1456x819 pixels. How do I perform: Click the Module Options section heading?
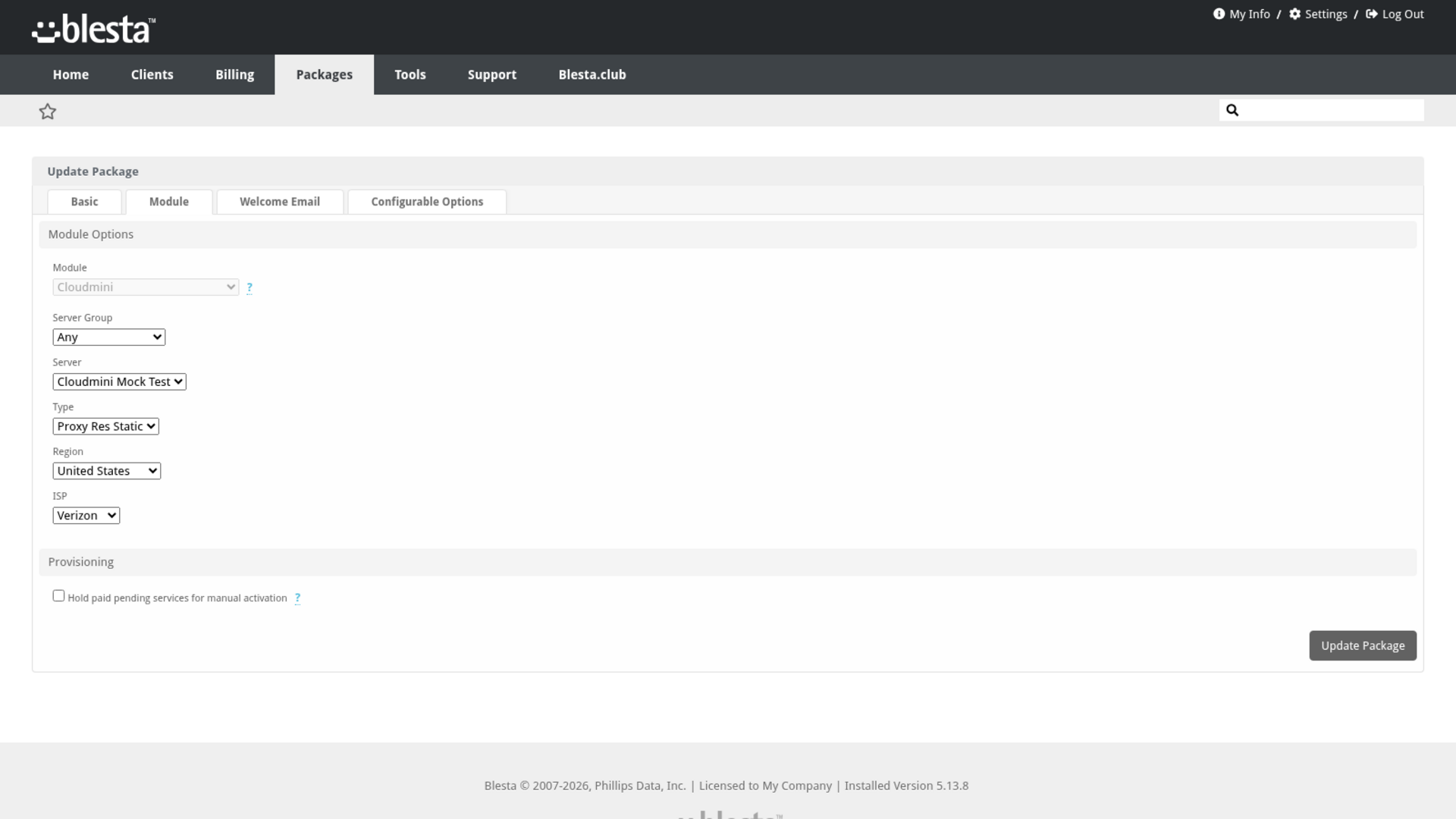(91, 234)
